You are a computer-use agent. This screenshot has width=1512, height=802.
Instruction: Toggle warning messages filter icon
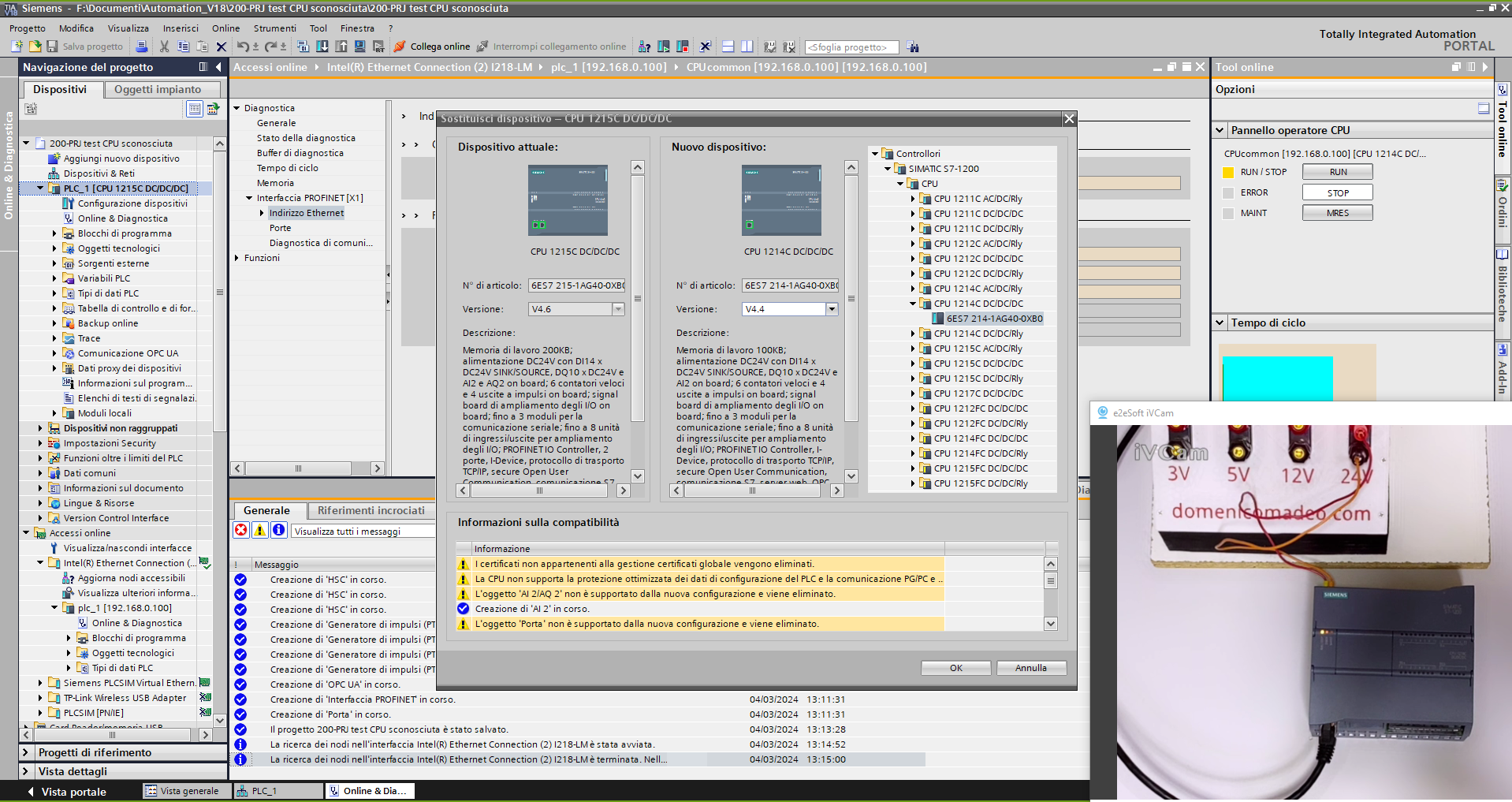(x=259, y=530)
